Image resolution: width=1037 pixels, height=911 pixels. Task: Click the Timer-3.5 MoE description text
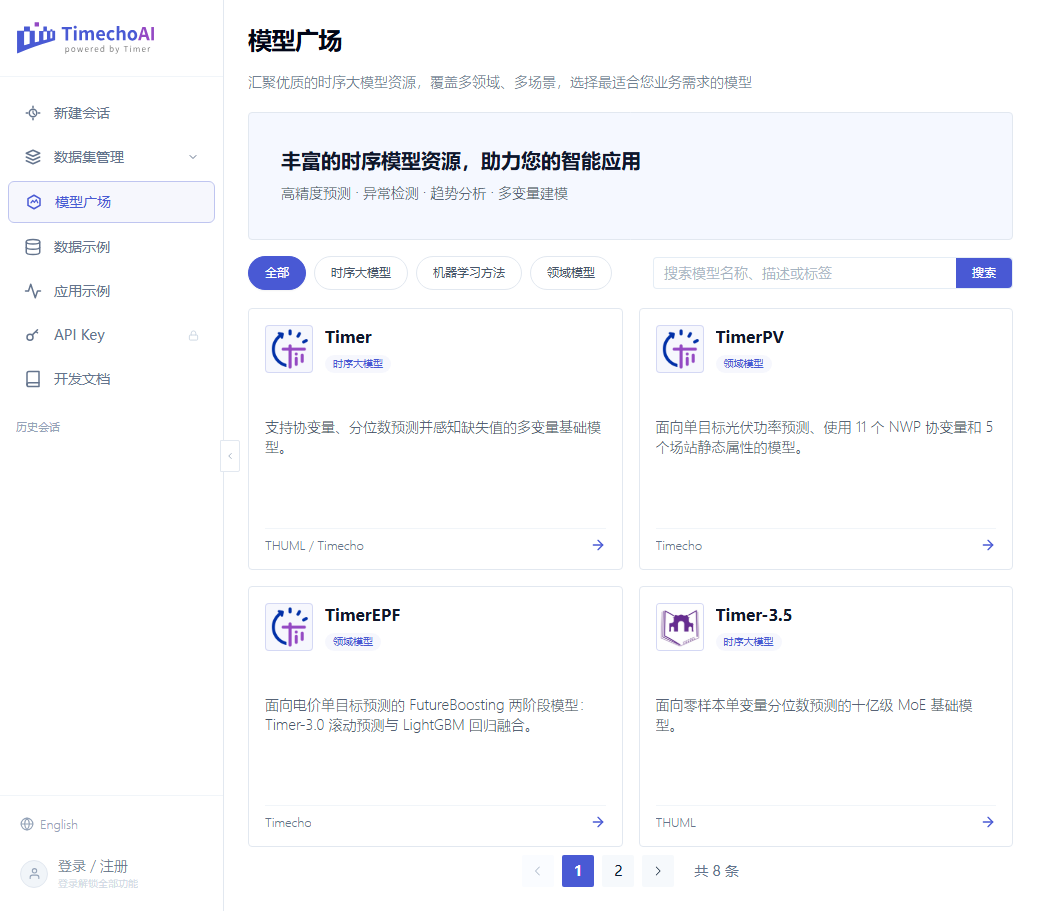(x=814, y=715)
